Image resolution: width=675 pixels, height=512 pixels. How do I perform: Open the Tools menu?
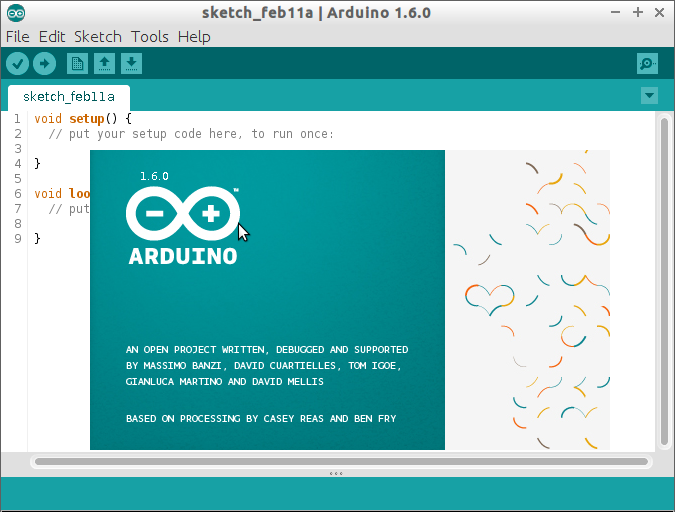pyautogui.click(x=149, y=37)
